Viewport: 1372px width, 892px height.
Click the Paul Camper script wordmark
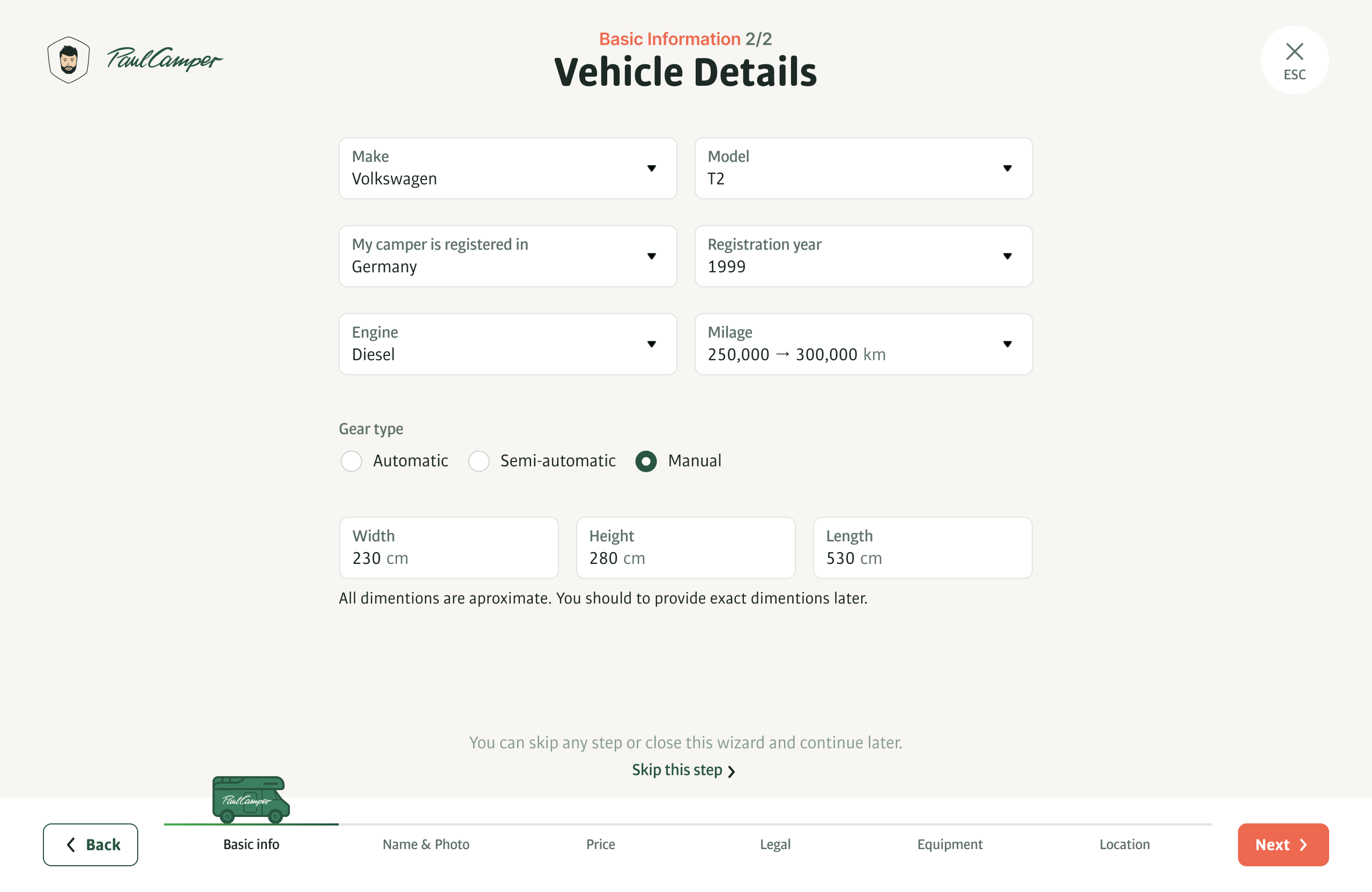coord(165,59)
